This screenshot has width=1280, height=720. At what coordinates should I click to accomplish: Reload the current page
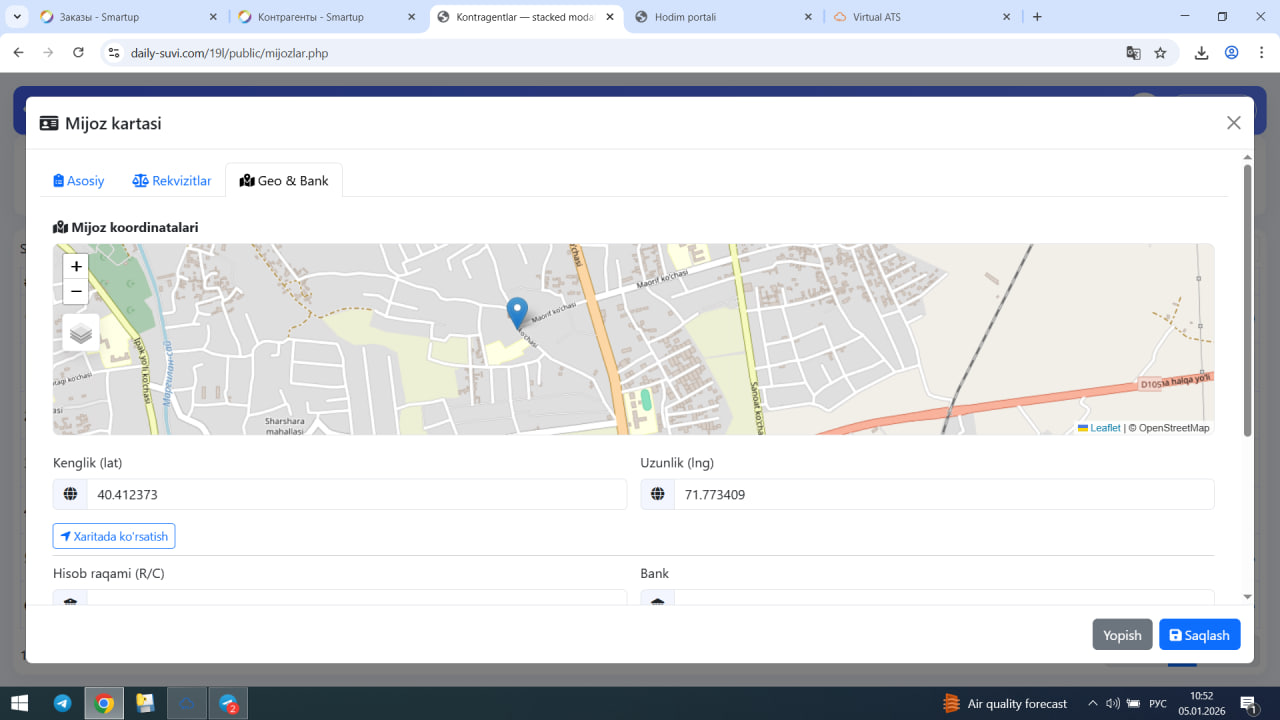click(x=79, y=53)
